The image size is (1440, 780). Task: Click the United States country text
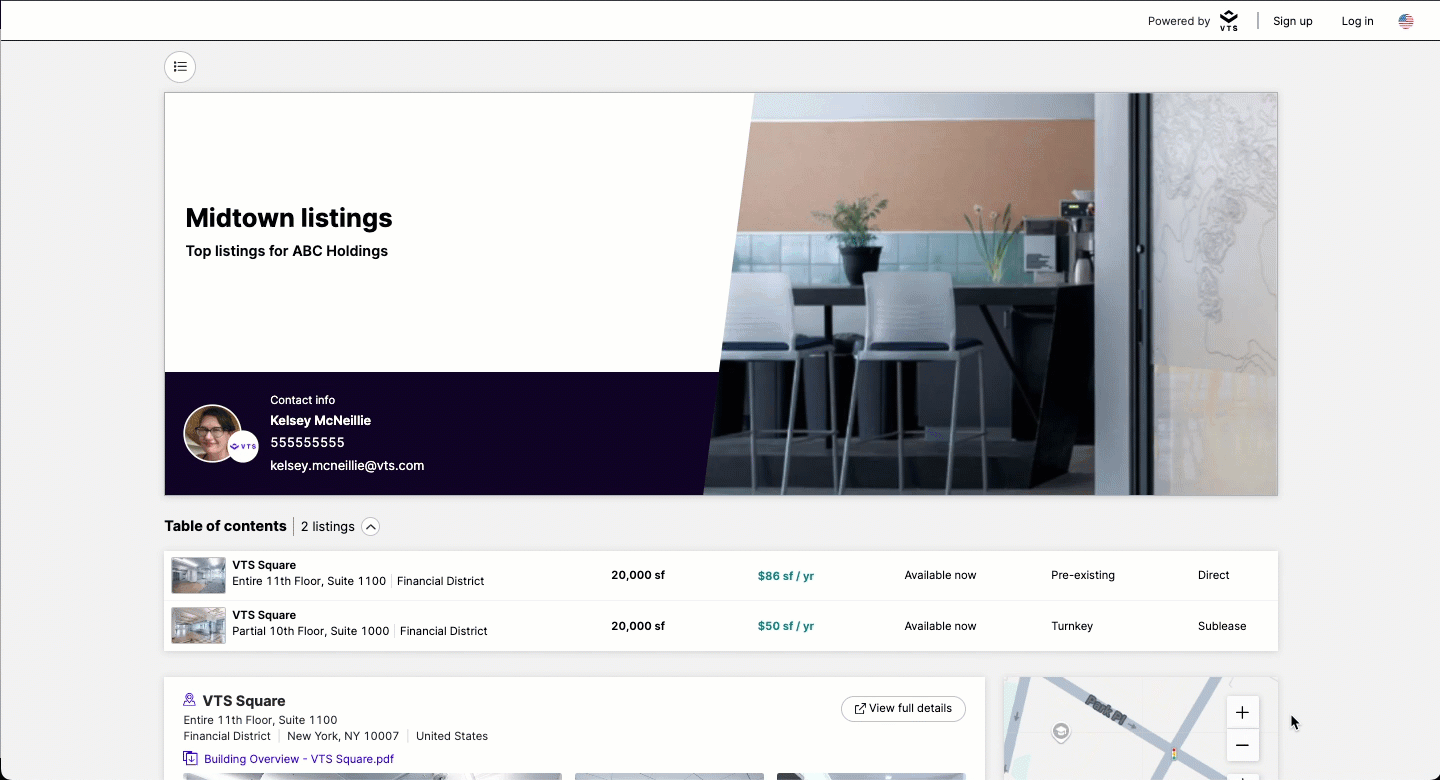click(452, 736)
